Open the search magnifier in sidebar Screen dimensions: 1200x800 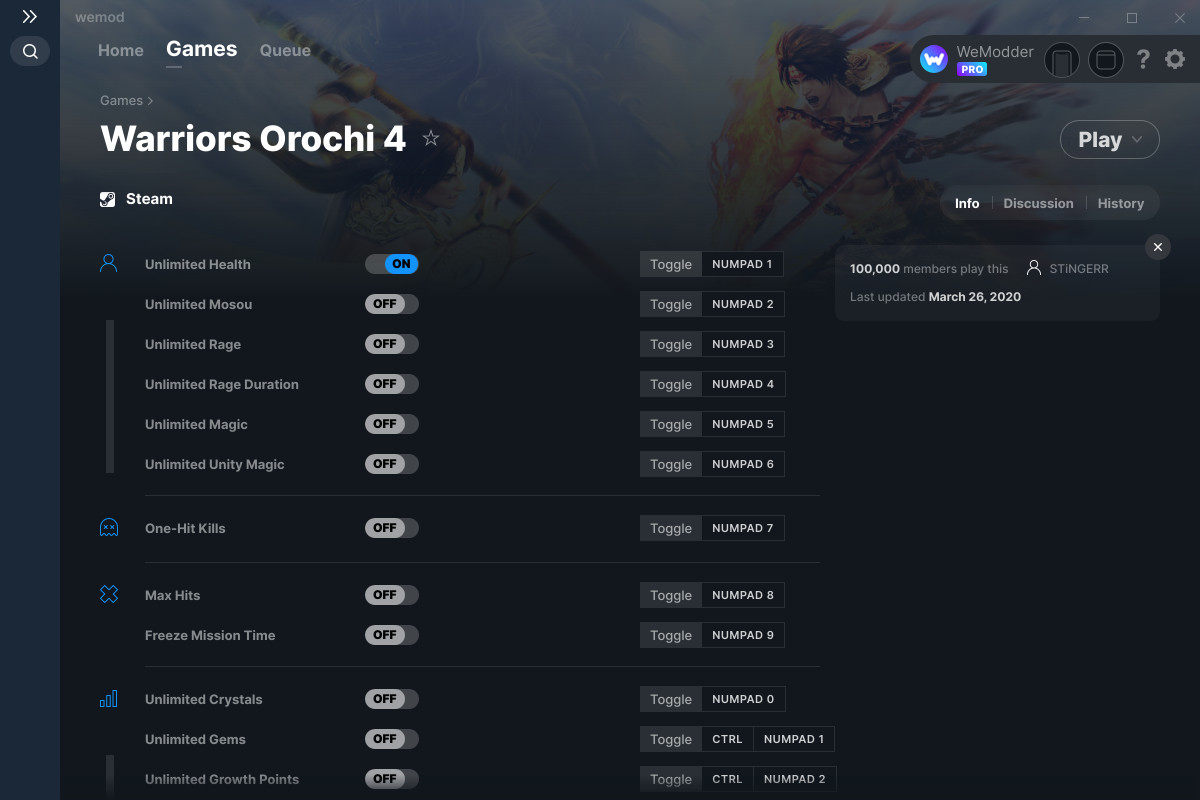coord(30,51)
